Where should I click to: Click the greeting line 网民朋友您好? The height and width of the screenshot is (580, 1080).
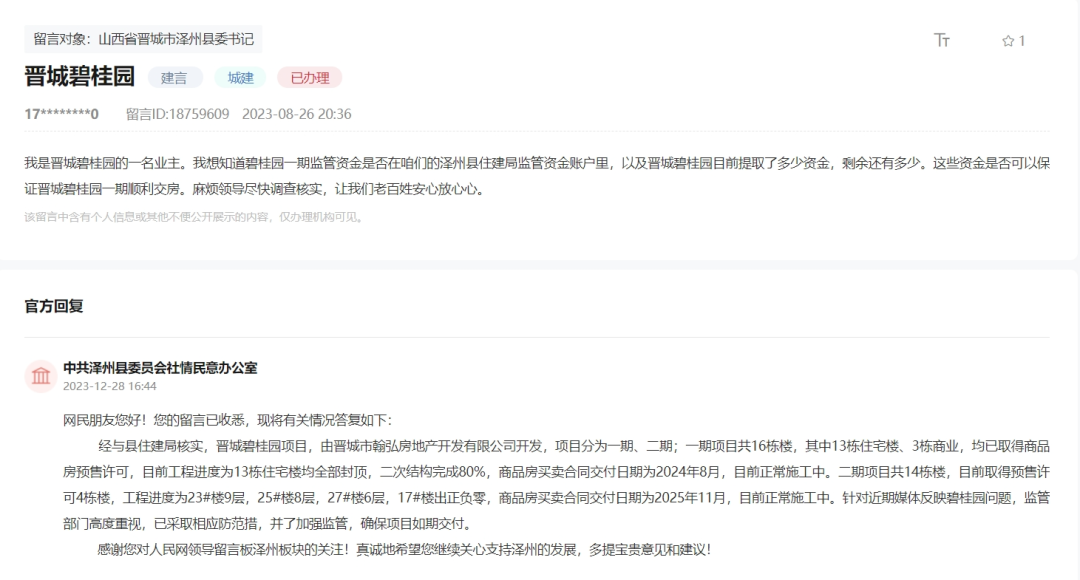click(x=227, y=420)
